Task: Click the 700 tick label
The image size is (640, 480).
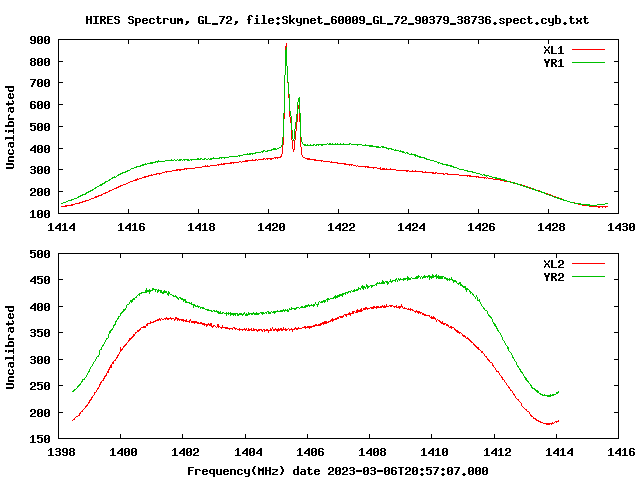Action: tap(40, 83)
